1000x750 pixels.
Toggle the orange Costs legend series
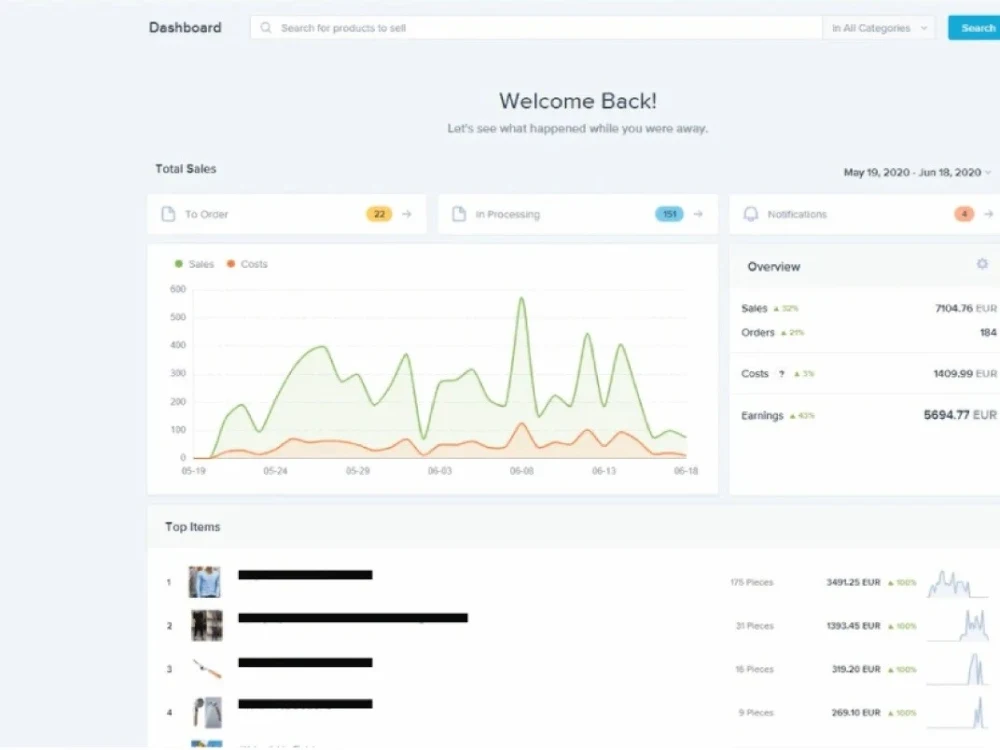[247, 264]
